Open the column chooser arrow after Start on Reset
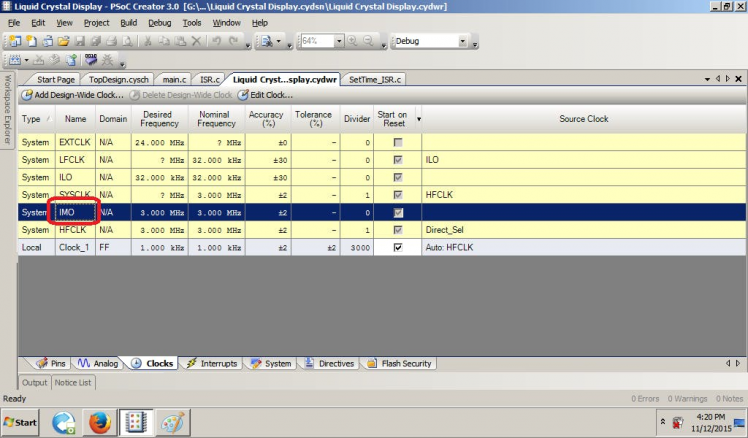Image resolution: width=748 pixels, height=438 pixels. tap(419, 119)
